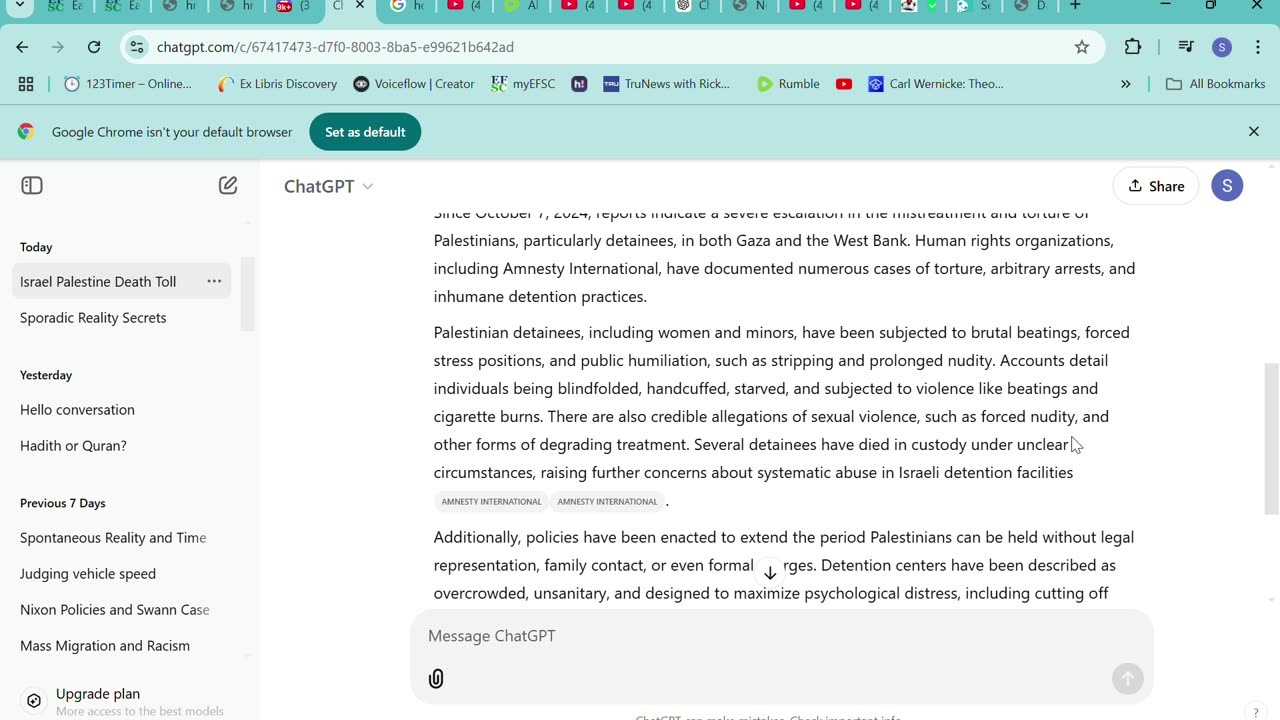Click the address bar URL

pyautogui.click(x=335, y=47)
